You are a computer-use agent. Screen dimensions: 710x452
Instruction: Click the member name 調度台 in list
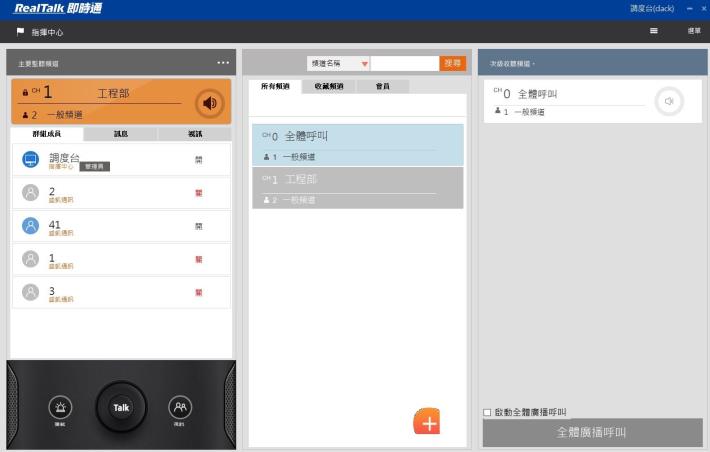(x=64, y=157)
